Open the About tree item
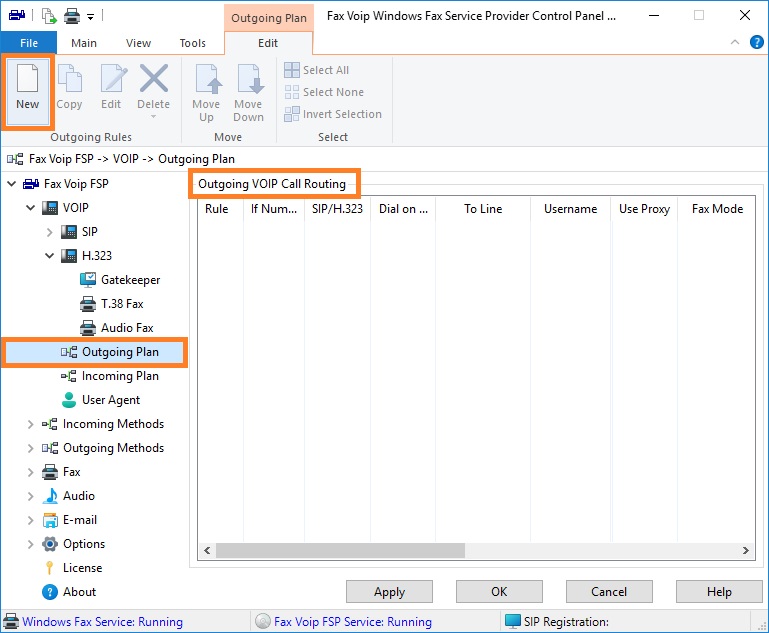Screen dimensions: 769x633 click(x=69, y=592)
